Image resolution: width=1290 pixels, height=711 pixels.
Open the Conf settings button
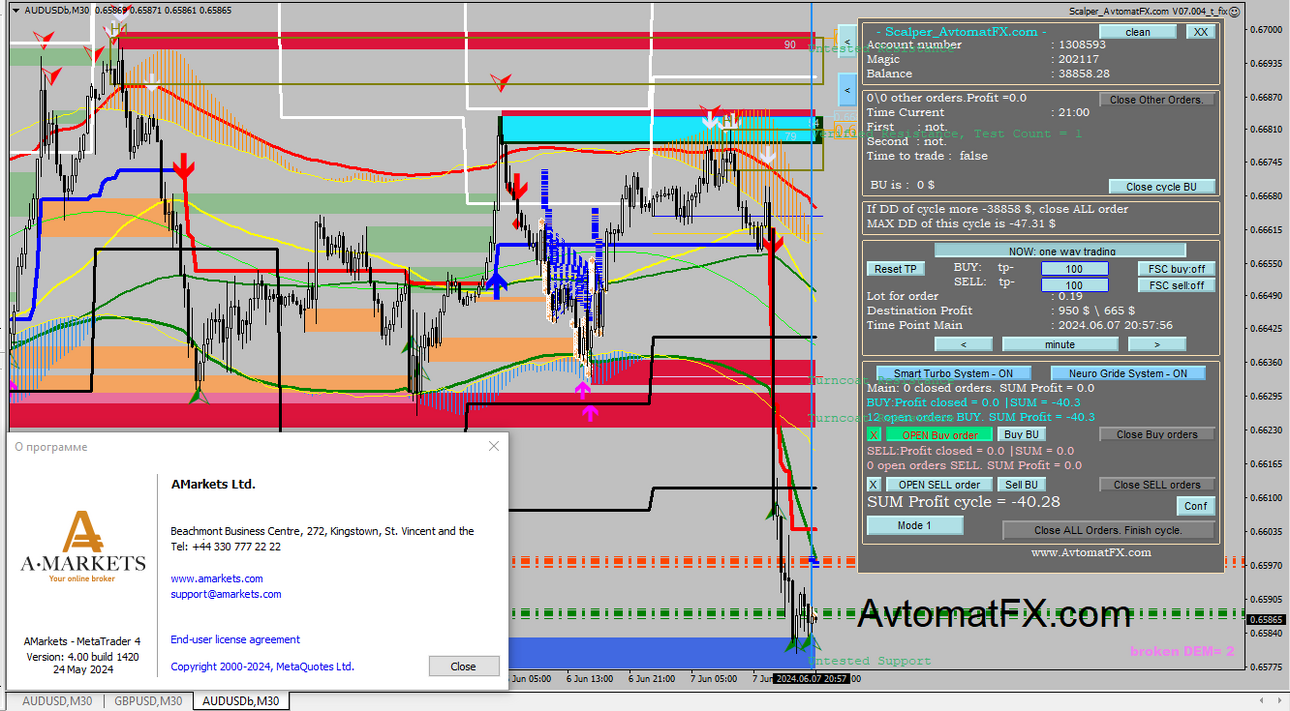pos(1196,506)
